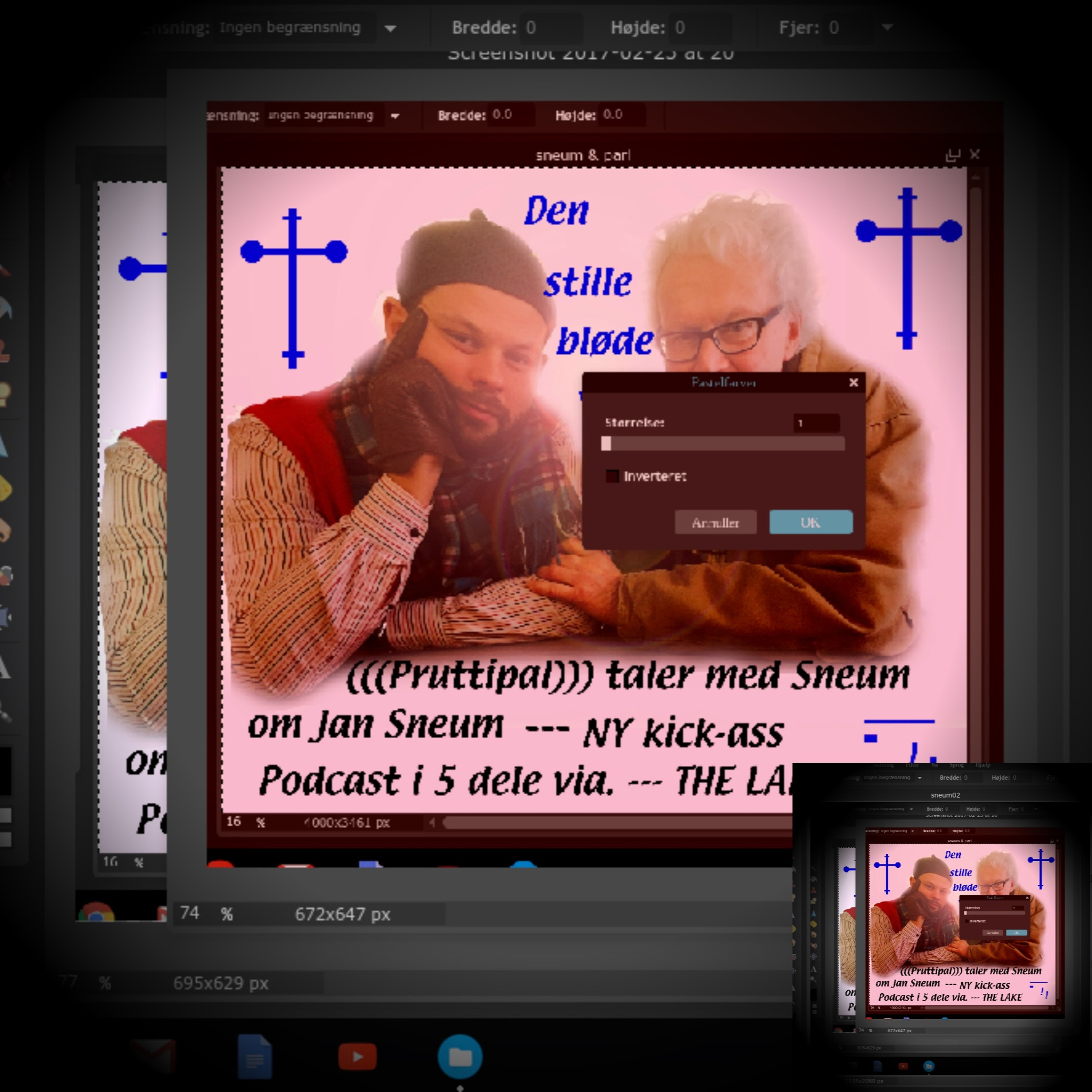
Task: Open the Fjer dropdown arrow
Action: click(x=887, y=27)
